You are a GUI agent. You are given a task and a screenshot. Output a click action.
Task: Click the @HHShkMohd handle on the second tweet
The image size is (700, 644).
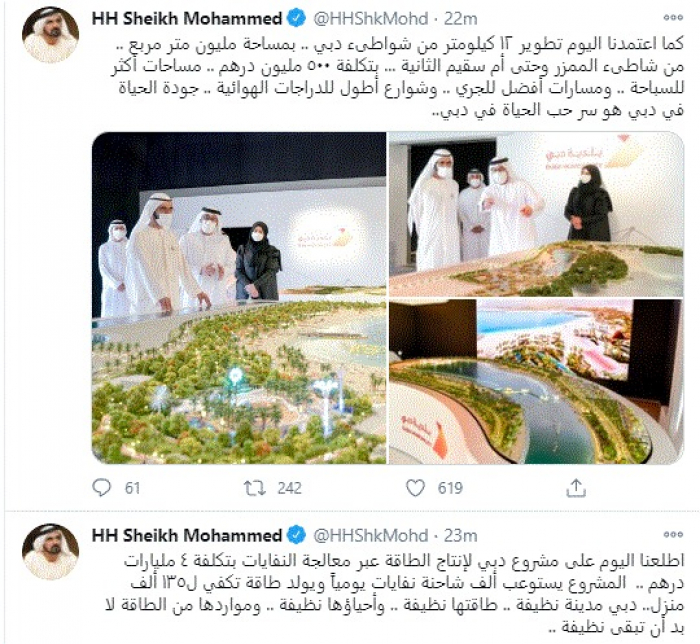click(x=371, y=535)
